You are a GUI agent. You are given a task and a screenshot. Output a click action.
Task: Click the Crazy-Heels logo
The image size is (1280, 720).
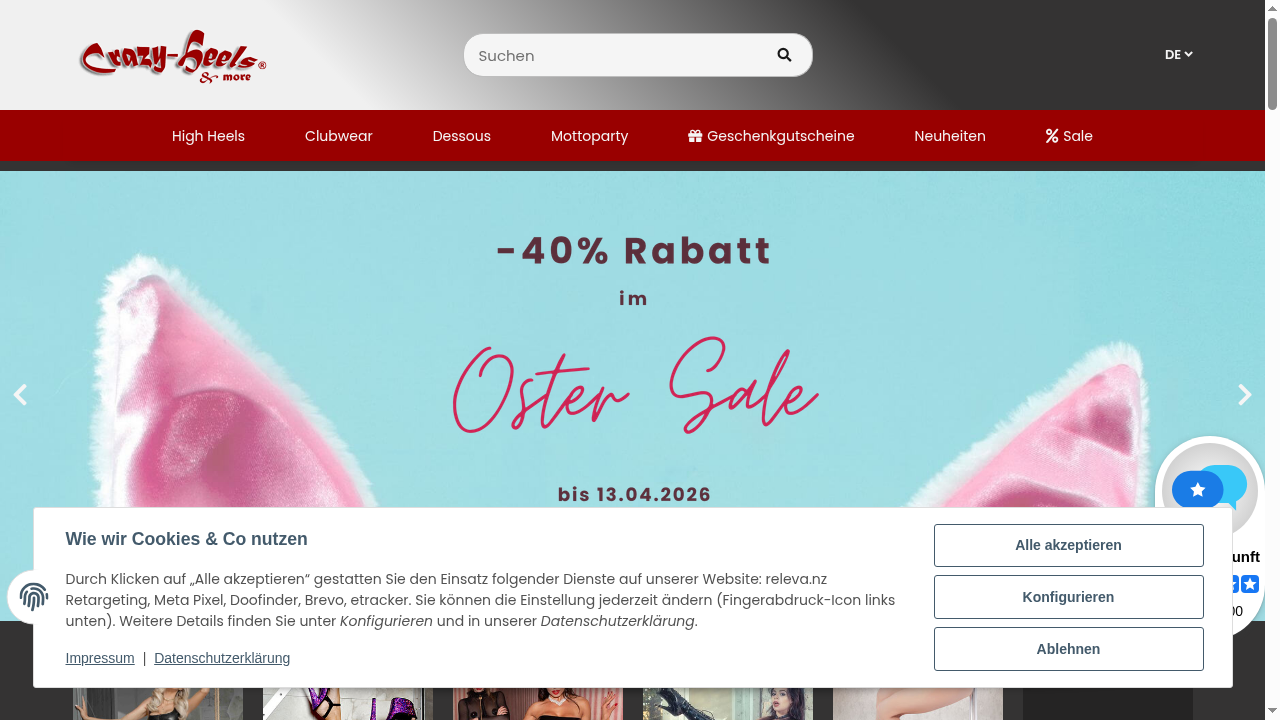pyautogui.click(x=173, y=56)
